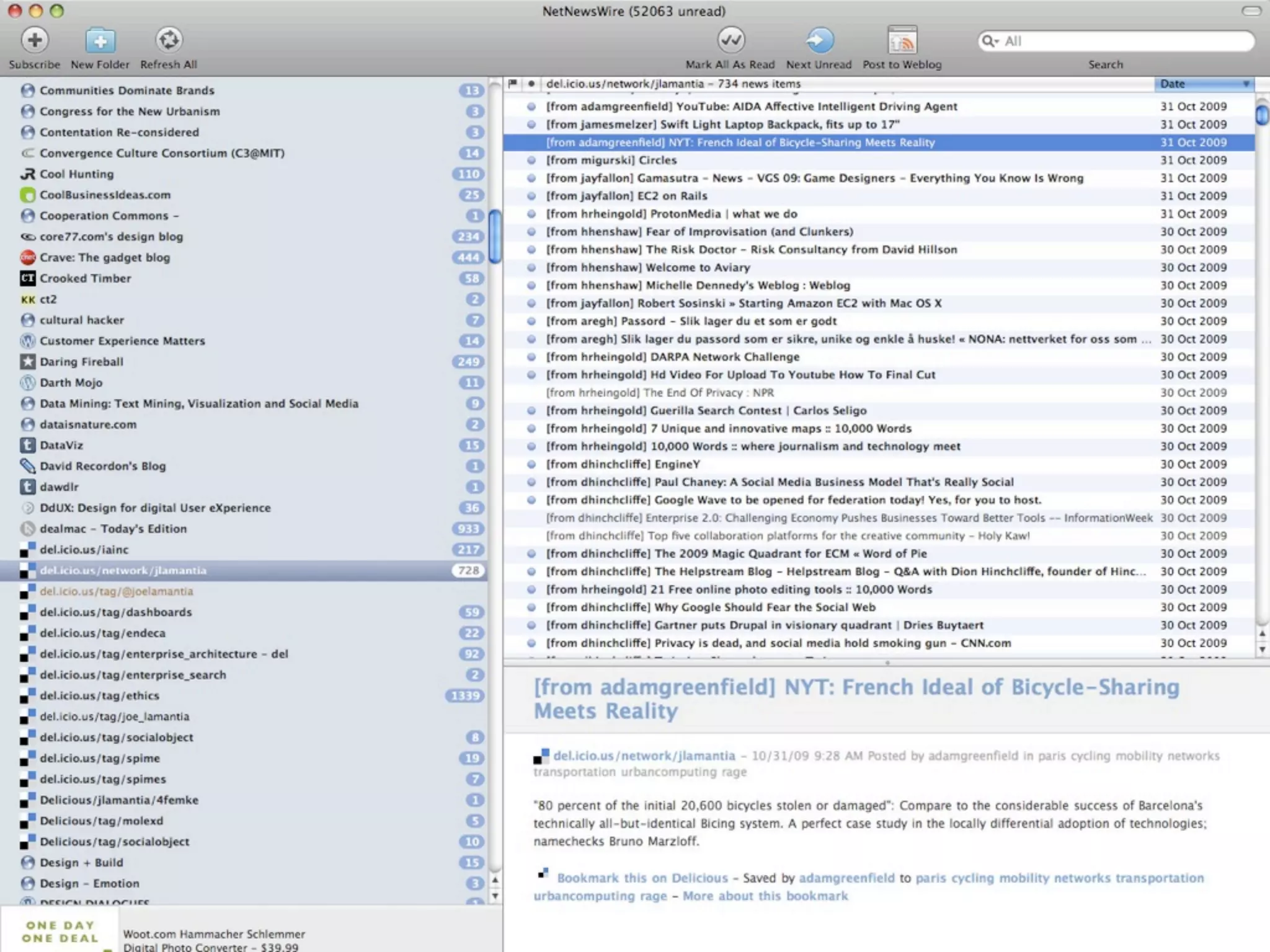
Task: Open the DARPA Network Challenge news item
Action: coord(724,357)
